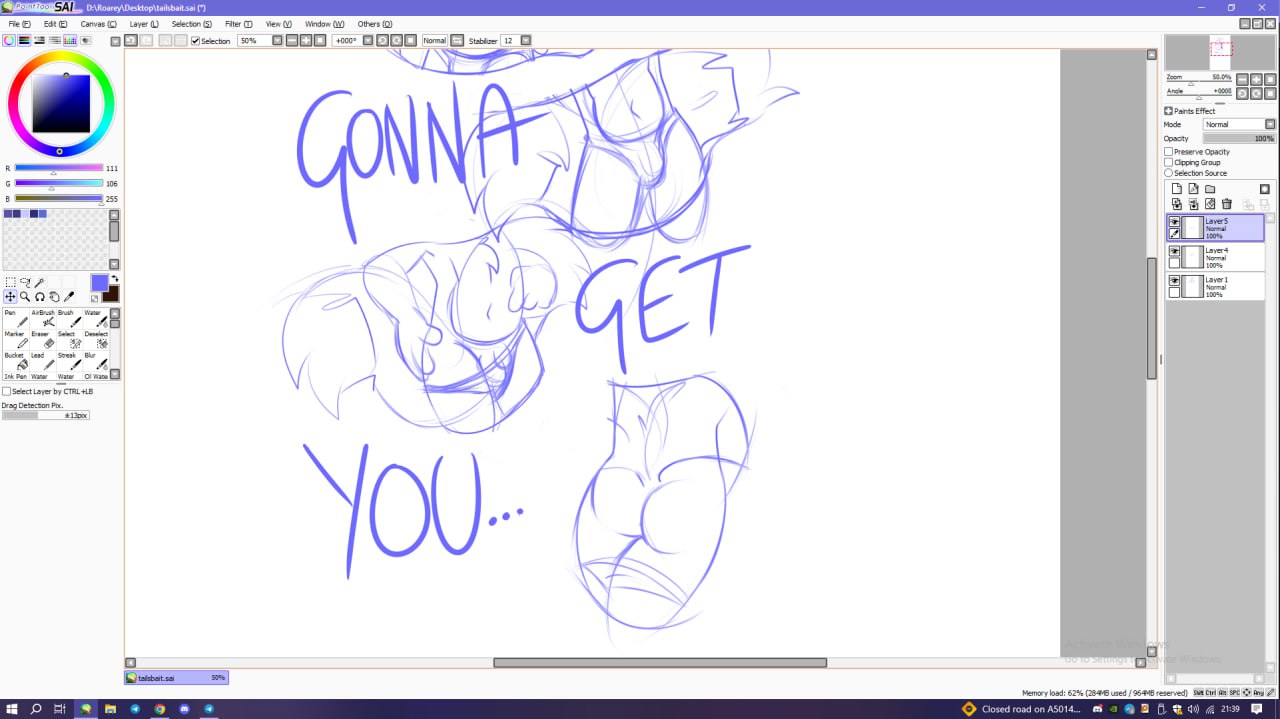Screen dimensions: 1280x719
Task: Click the layer Opacity slider bar
Action: point(1239,139)
